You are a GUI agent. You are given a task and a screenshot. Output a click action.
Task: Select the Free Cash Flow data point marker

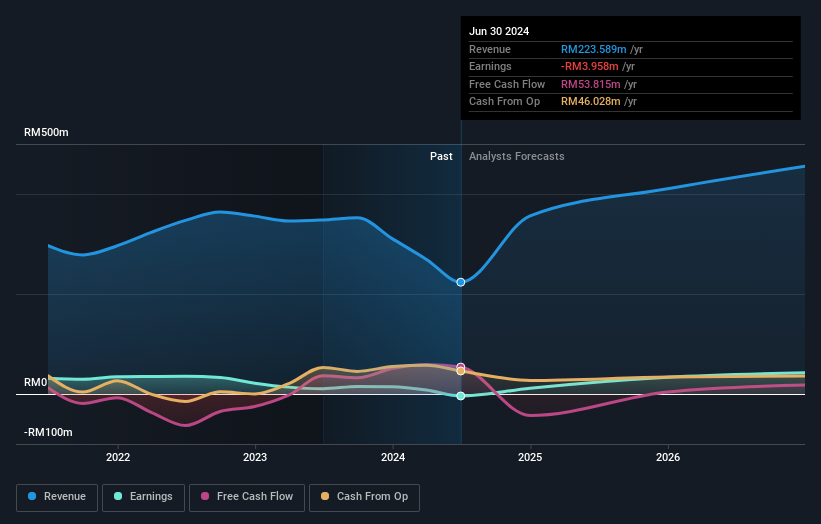[x=461, y=367]
